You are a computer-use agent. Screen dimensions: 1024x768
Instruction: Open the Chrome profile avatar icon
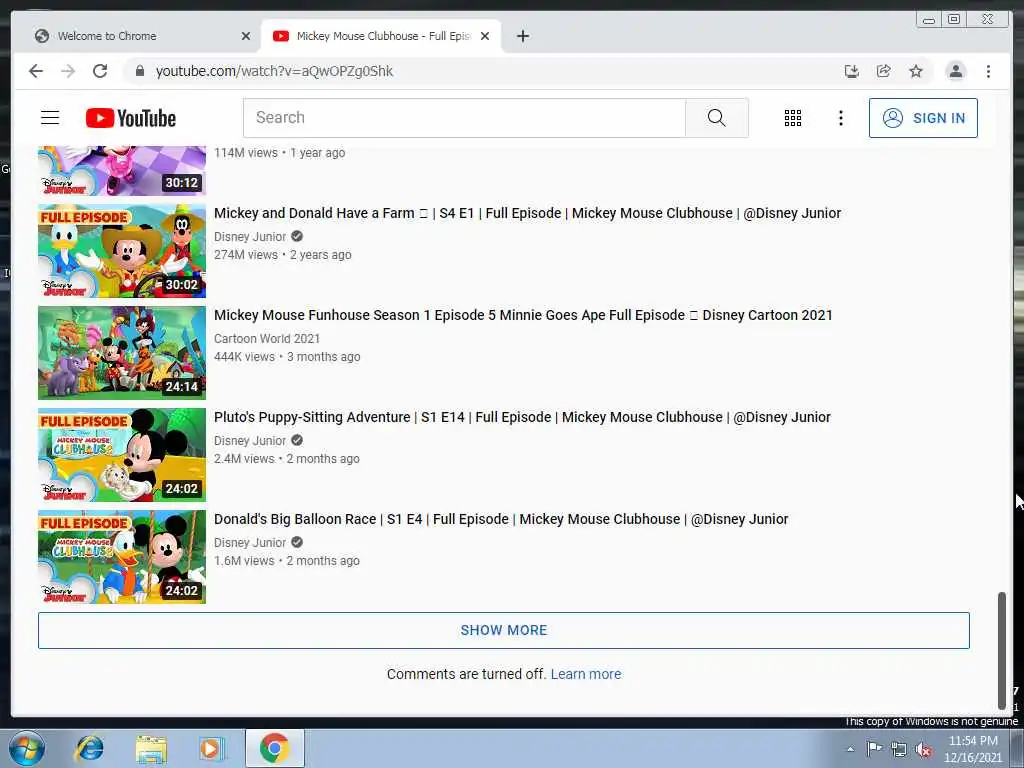955,71
